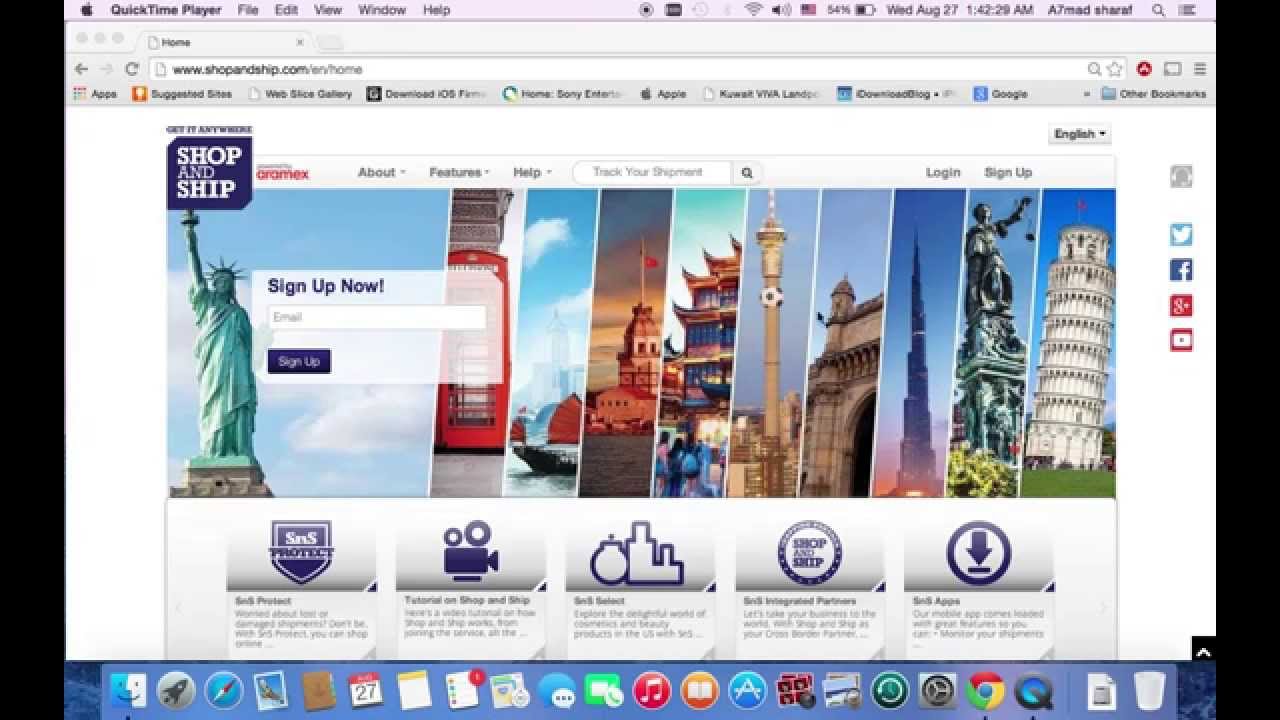Open the Google Plus social icon
The image size is (1280, 720).
click(x=1181, y=305)
